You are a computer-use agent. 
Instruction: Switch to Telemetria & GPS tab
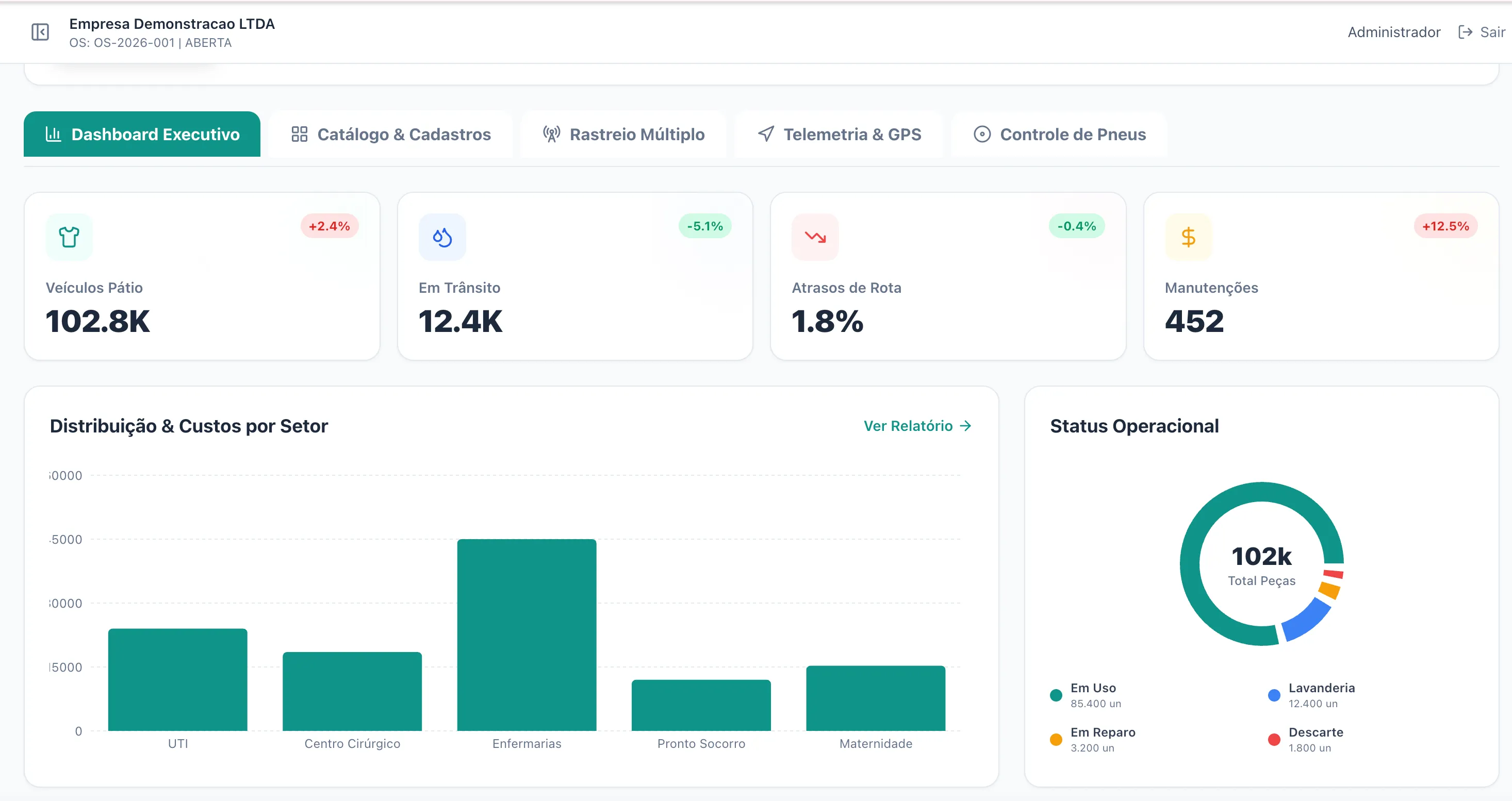[840, 135]
